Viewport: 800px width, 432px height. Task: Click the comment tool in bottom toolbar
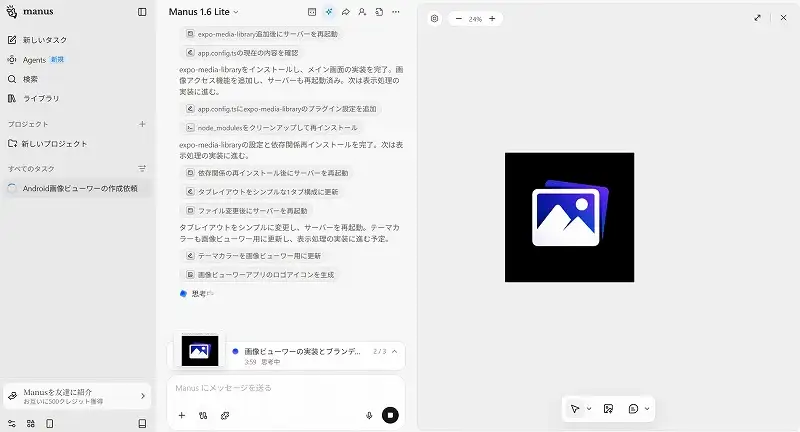click(x=633, y=409)
